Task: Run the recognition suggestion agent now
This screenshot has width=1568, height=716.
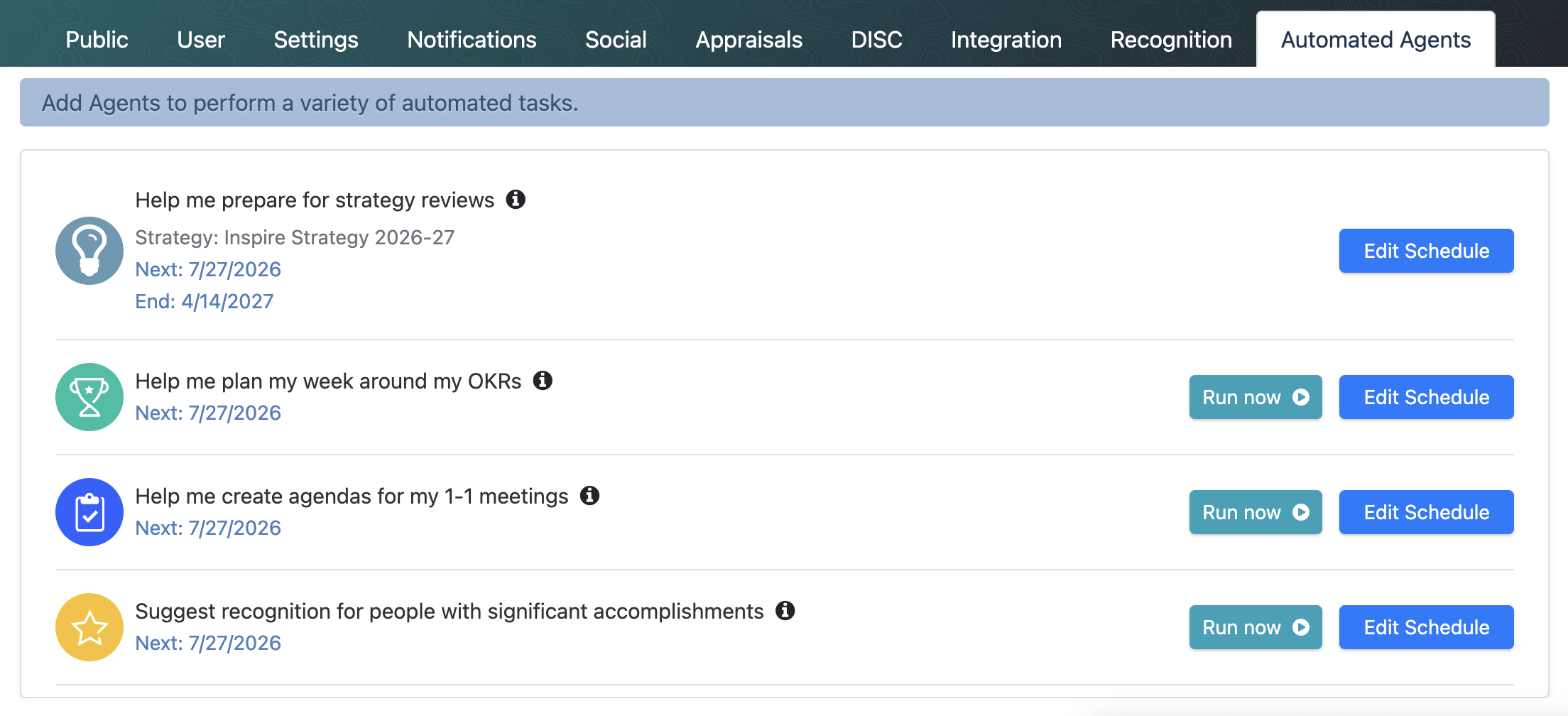Action: 1256,627
